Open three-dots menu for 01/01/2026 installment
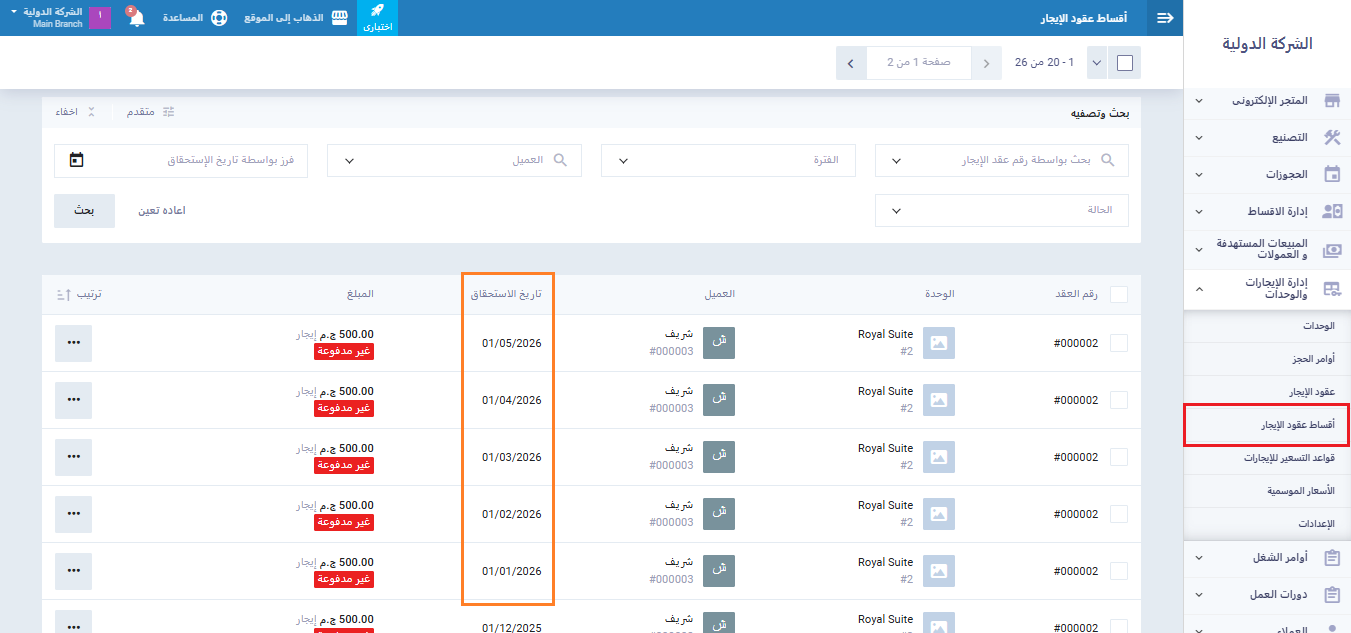 [x=73, y=571]
